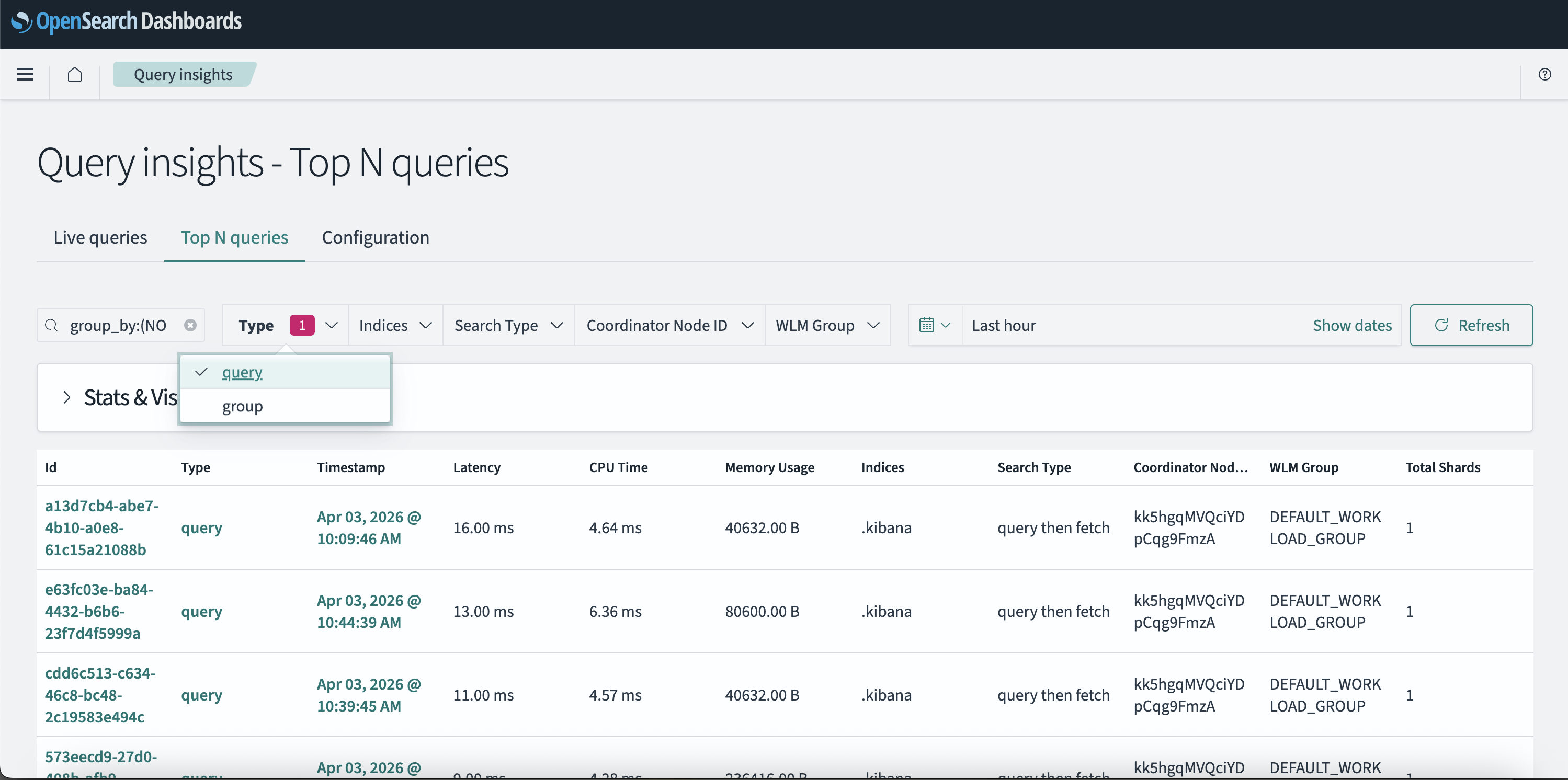Image resolution: width=1568 pixels, height=780 pixels.
Task: Click timestamp Apr 03, 2026 @ 10:39:45 AM
Action: (x=368, y=695)
